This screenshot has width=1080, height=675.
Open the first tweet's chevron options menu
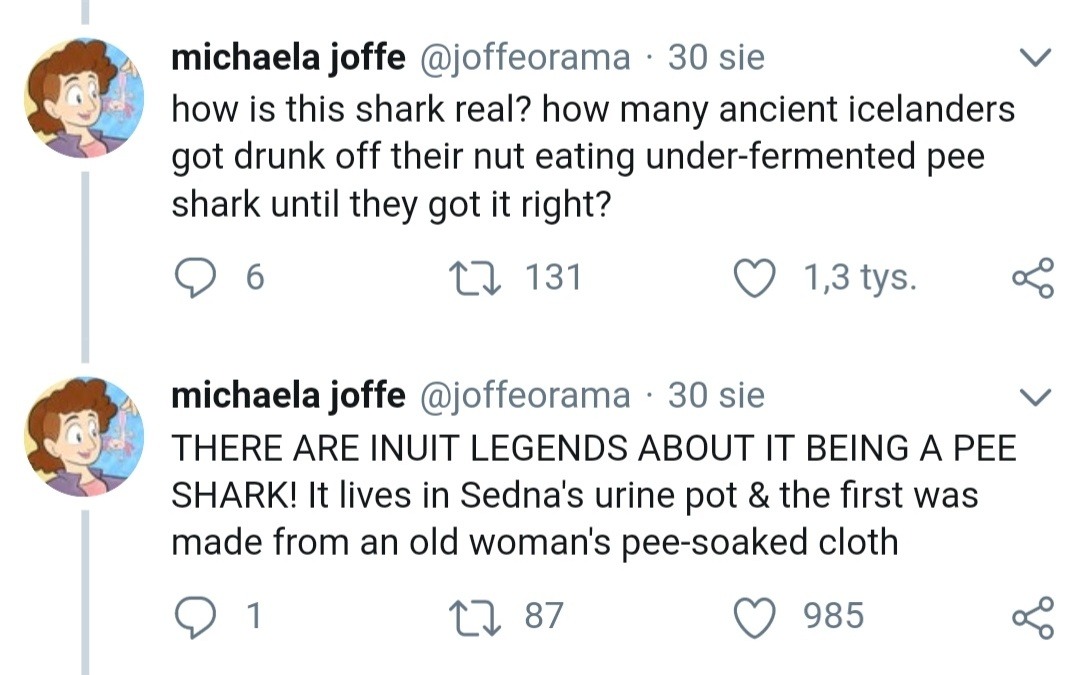point(1036,59)
